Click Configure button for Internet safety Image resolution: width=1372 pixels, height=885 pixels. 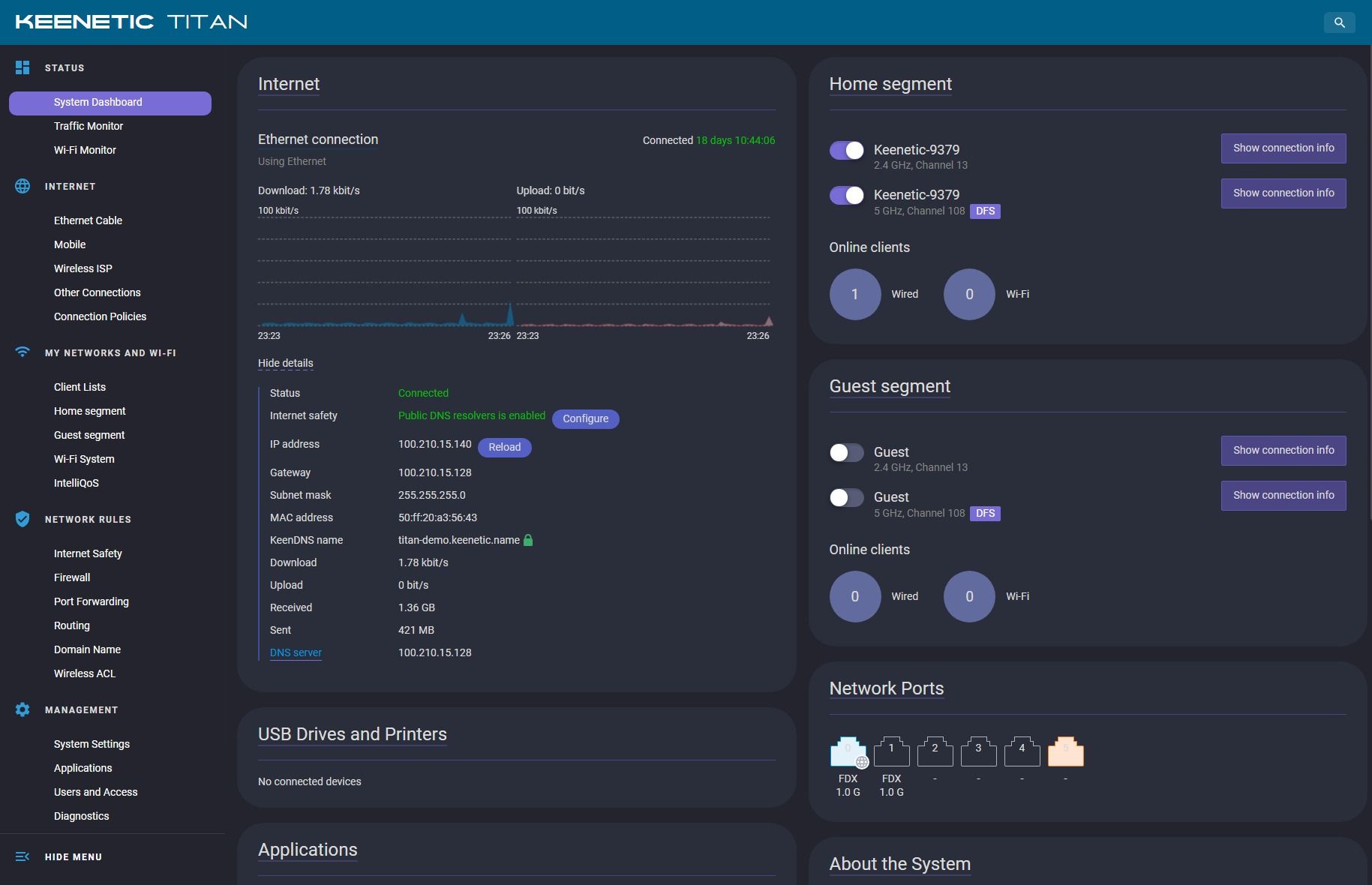click(x=586, y=418)
